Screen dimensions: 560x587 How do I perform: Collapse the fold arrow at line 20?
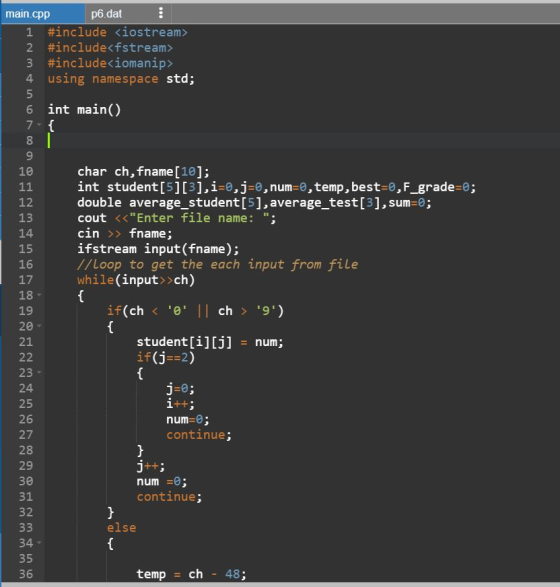pyautogui.click(x=39, y=326)
